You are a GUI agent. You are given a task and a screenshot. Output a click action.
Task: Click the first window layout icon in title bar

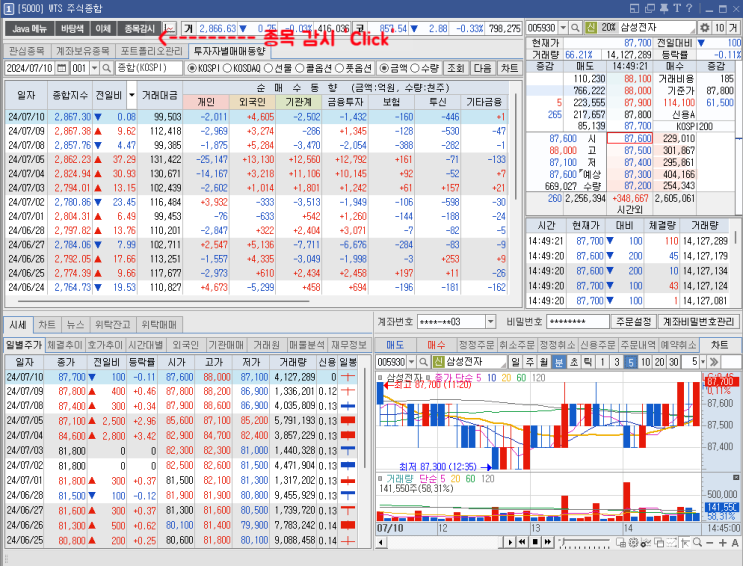point(634,8)
